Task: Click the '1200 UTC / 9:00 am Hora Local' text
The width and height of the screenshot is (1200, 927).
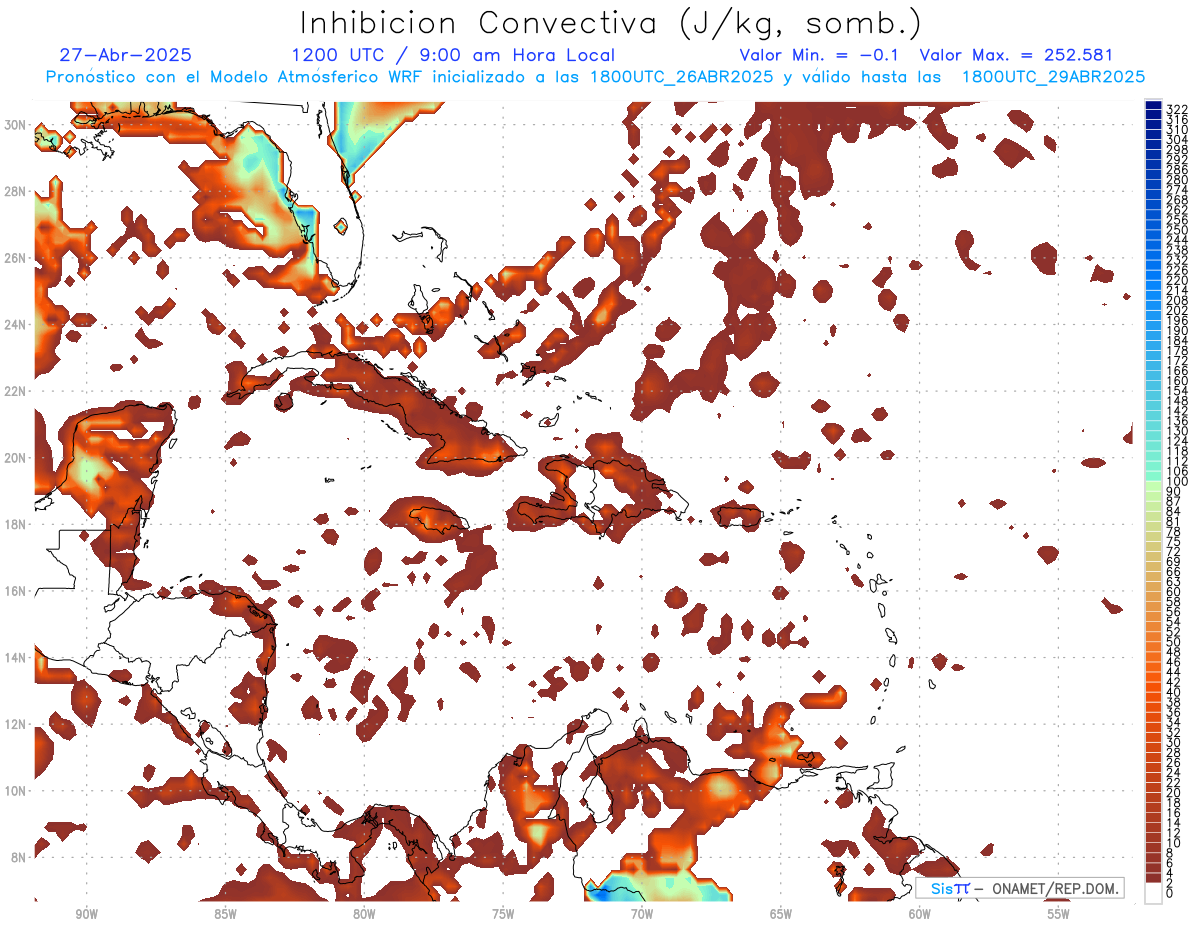Action: 453,55
